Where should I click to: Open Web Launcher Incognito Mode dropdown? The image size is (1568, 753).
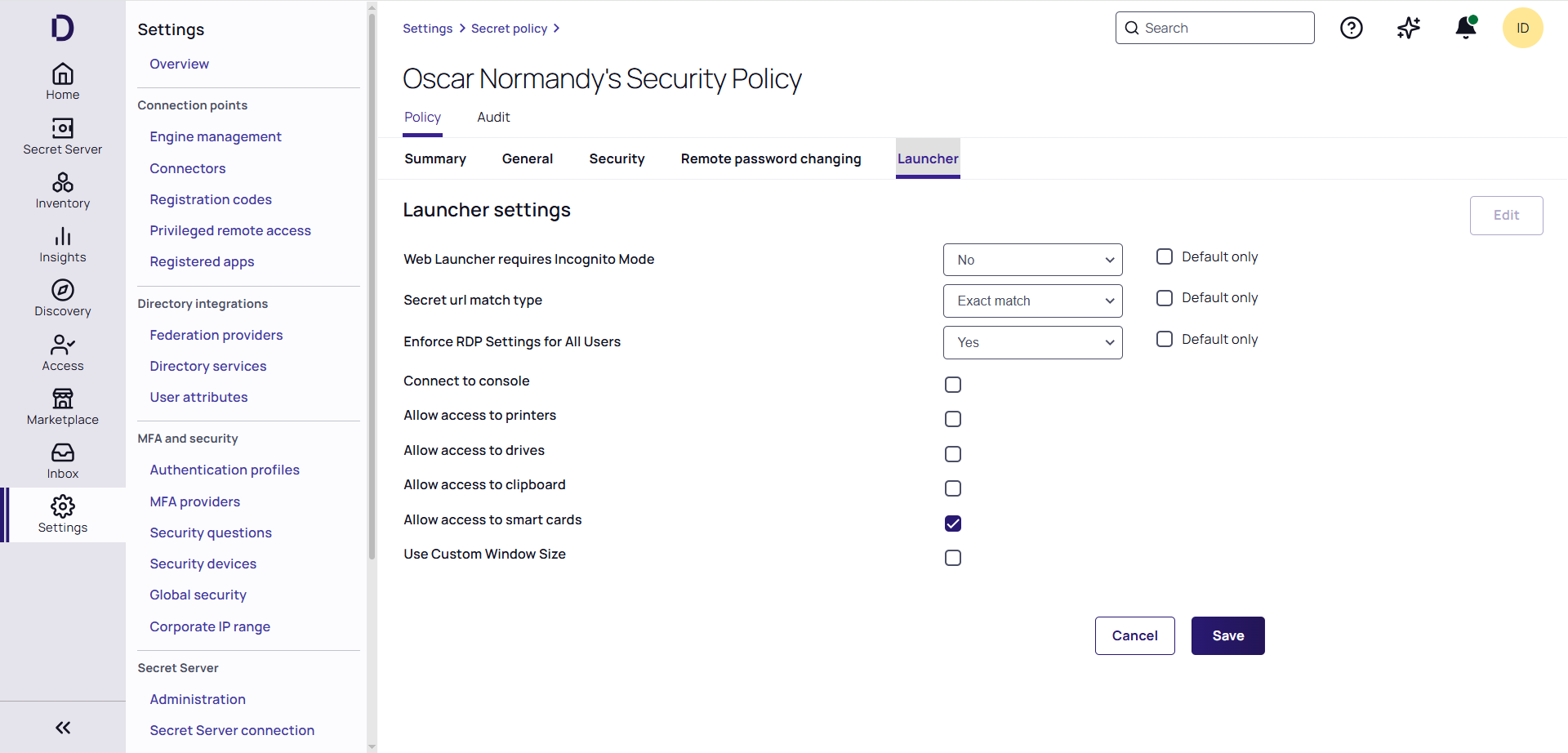tap(1032, 260)
